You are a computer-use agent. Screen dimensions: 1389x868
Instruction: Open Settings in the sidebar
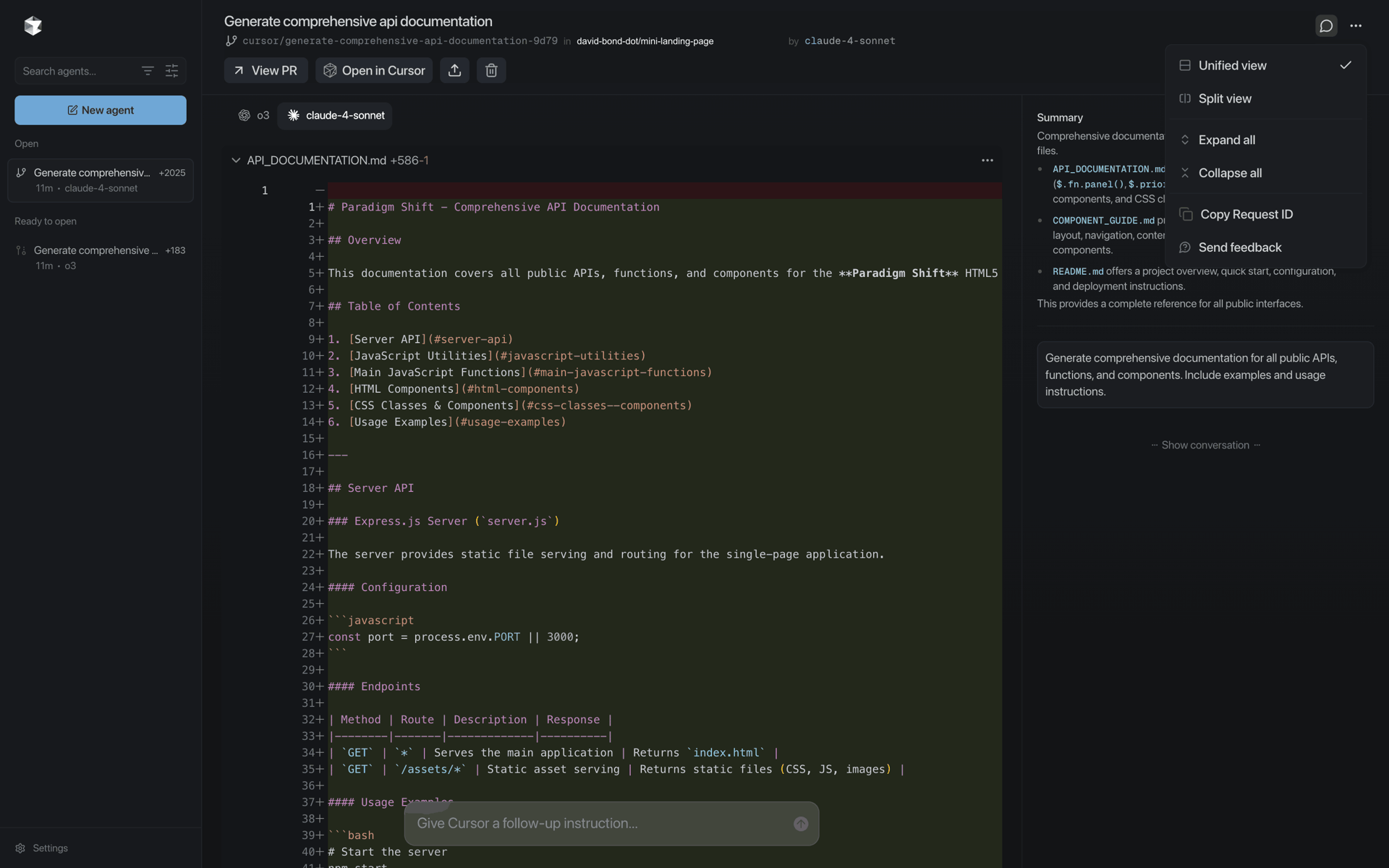tap(42, 848)
